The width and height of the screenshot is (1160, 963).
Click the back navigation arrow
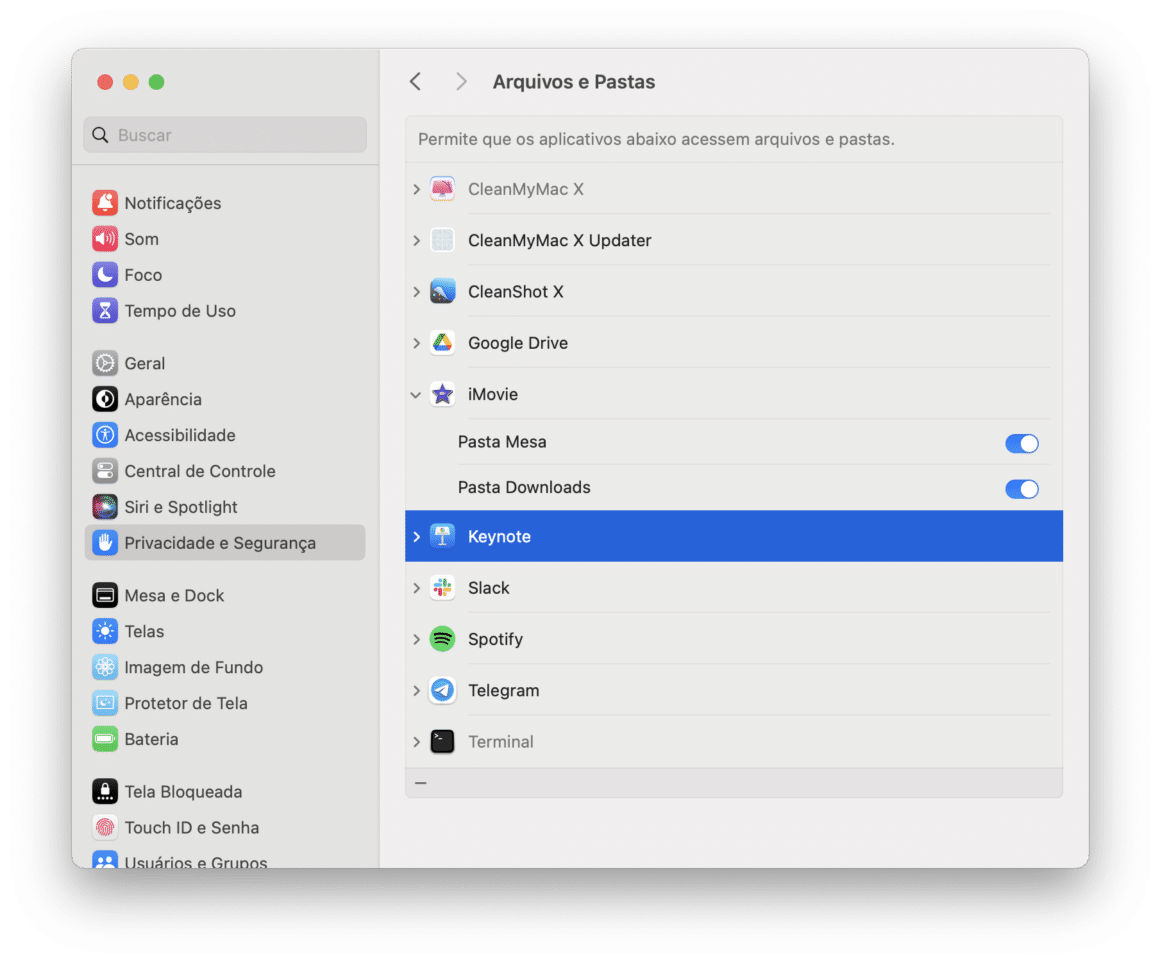(x=415, y=81)
